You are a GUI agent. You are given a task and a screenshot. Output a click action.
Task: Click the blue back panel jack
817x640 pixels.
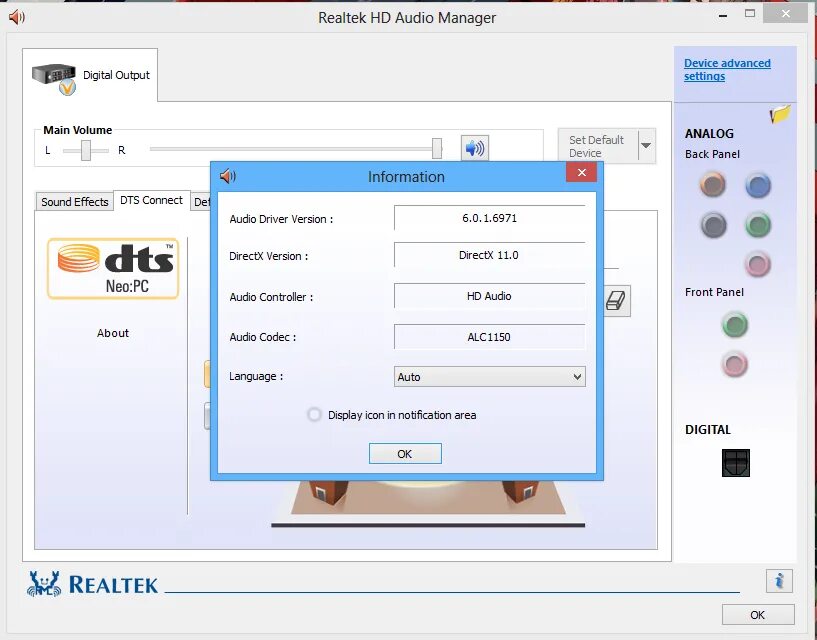point(758,185)
